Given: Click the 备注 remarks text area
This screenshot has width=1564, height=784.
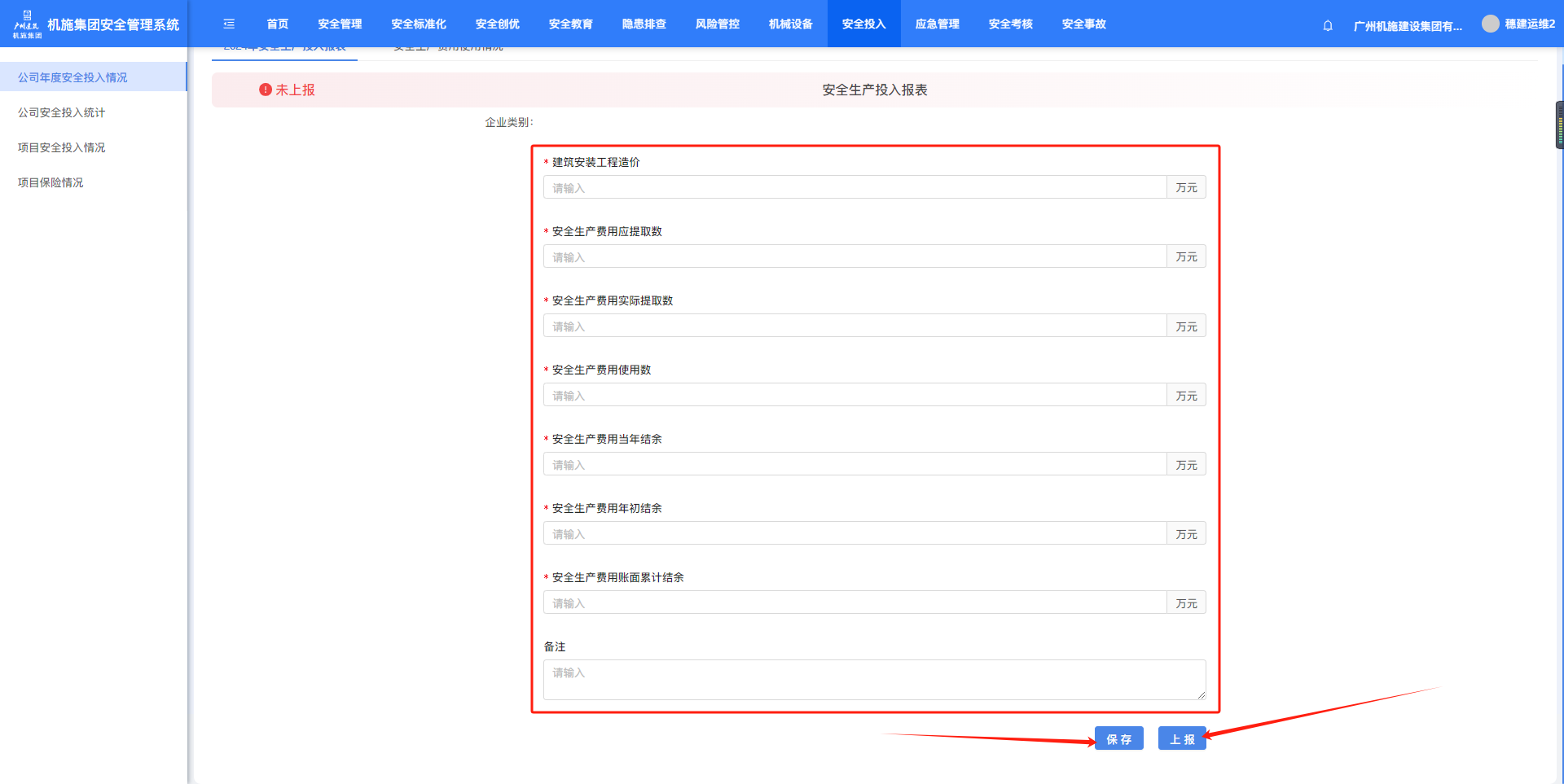Looking at the screenshot, I should pos(874,680).
